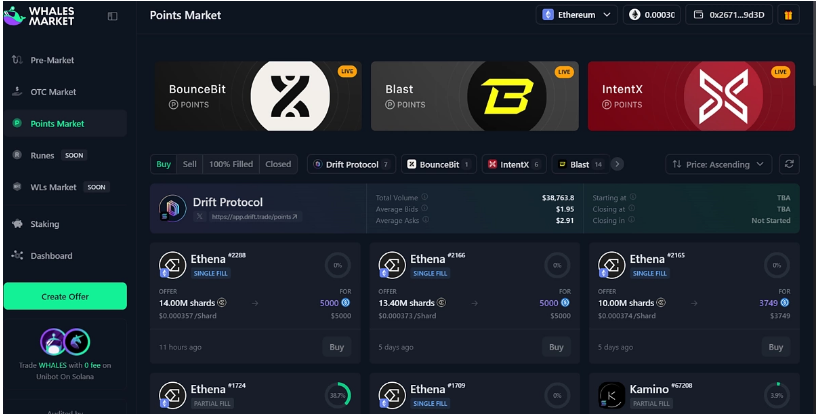
Task: Refresh the offers list icon
Action: coord(789,164)
